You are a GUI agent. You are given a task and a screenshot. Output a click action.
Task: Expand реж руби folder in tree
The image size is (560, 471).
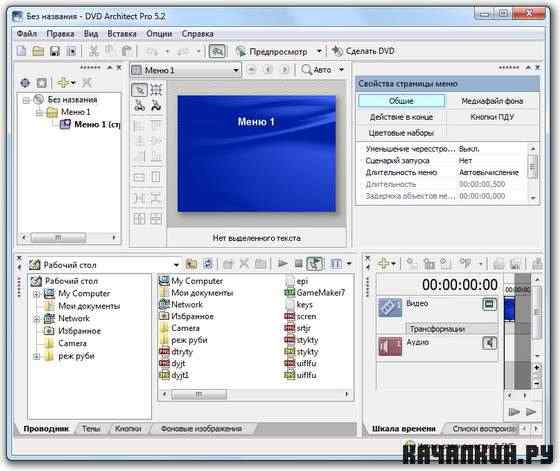pos(36,356)
